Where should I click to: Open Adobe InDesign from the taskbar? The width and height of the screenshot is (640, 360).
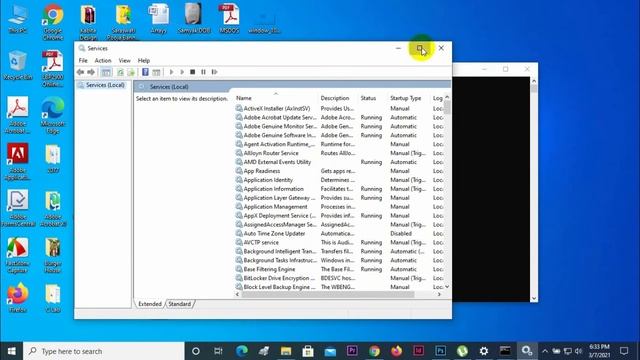[x=418, y=351]
